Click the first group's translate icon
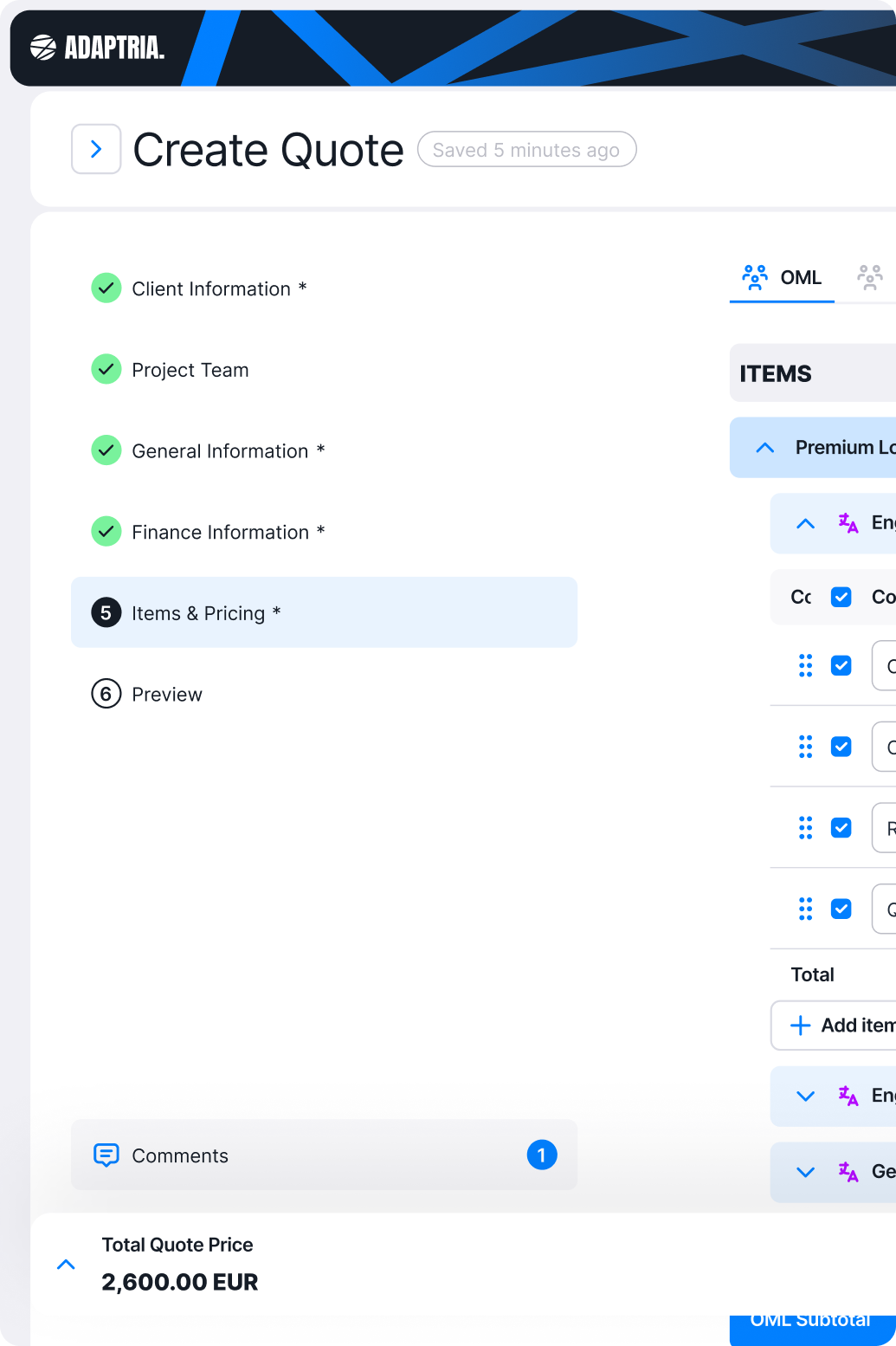896x1346 pixels. [848, 522]
